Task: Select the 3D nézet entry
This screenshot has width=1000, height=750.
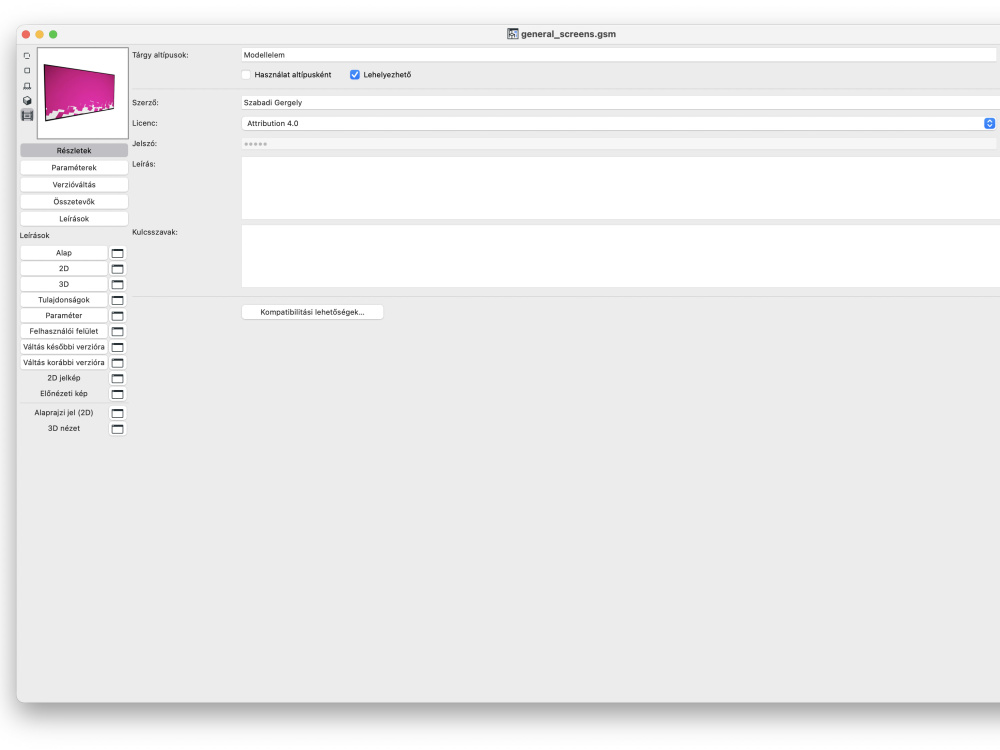Action: (64, 429)
